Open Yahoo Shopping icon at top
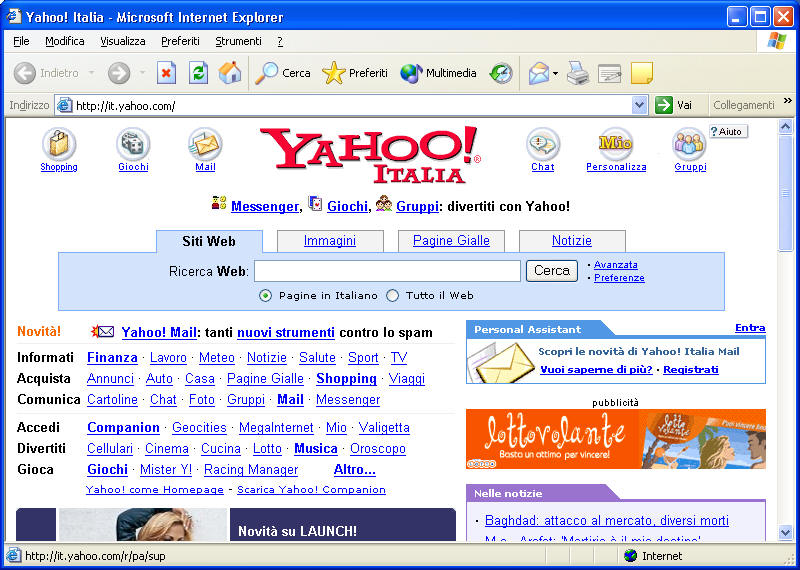 point(59,144)
